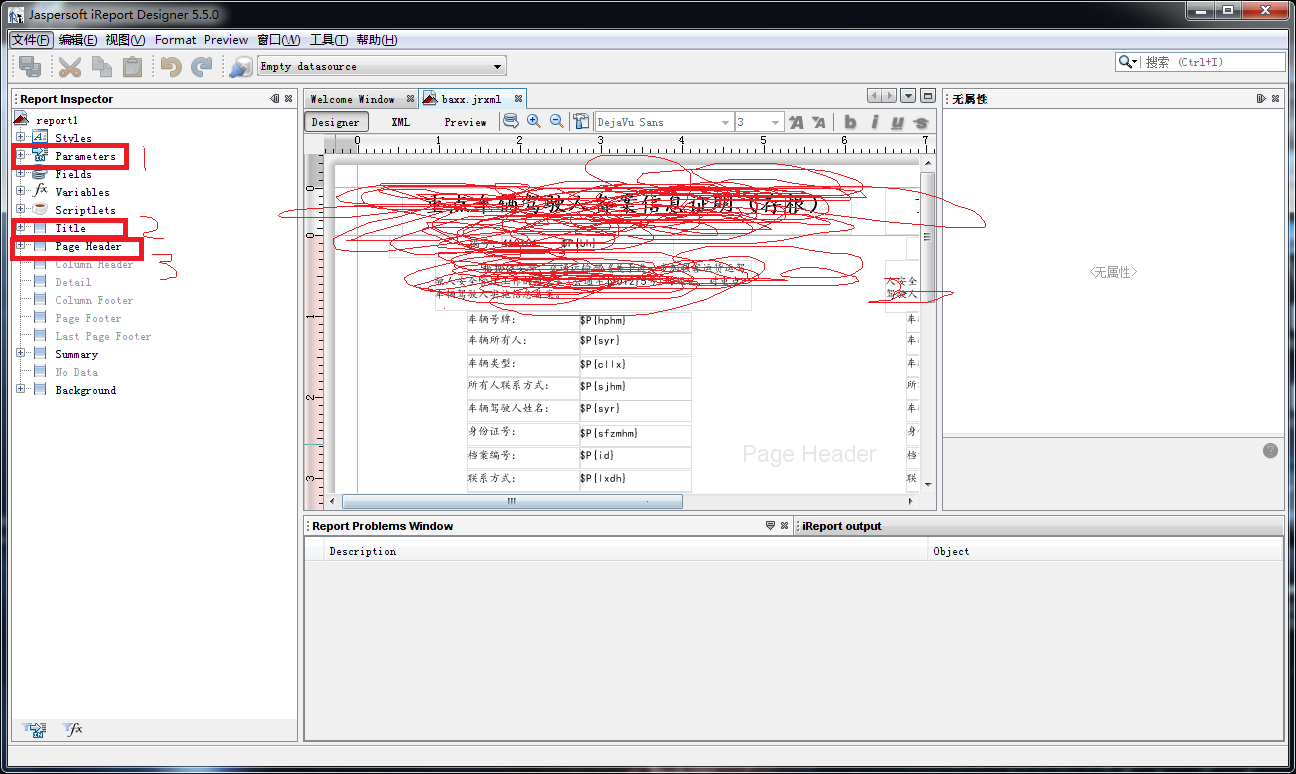This screenshot has height=774, width=1296.
Task: Expand the Variables tree node
Action: [x=21, y=191]
